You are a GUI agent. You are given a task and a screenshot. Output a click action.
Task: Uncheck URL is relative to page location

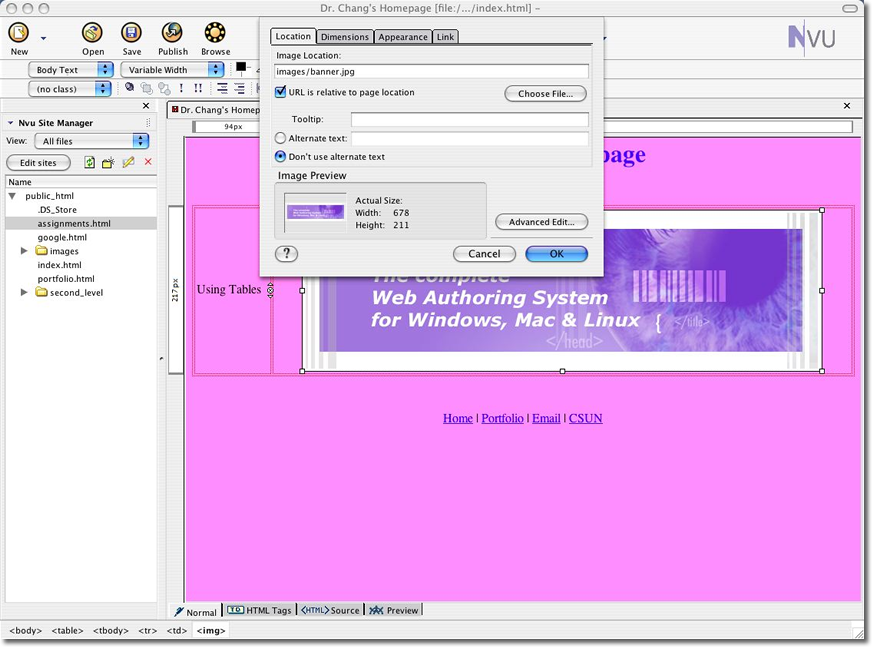click(280, 92)
